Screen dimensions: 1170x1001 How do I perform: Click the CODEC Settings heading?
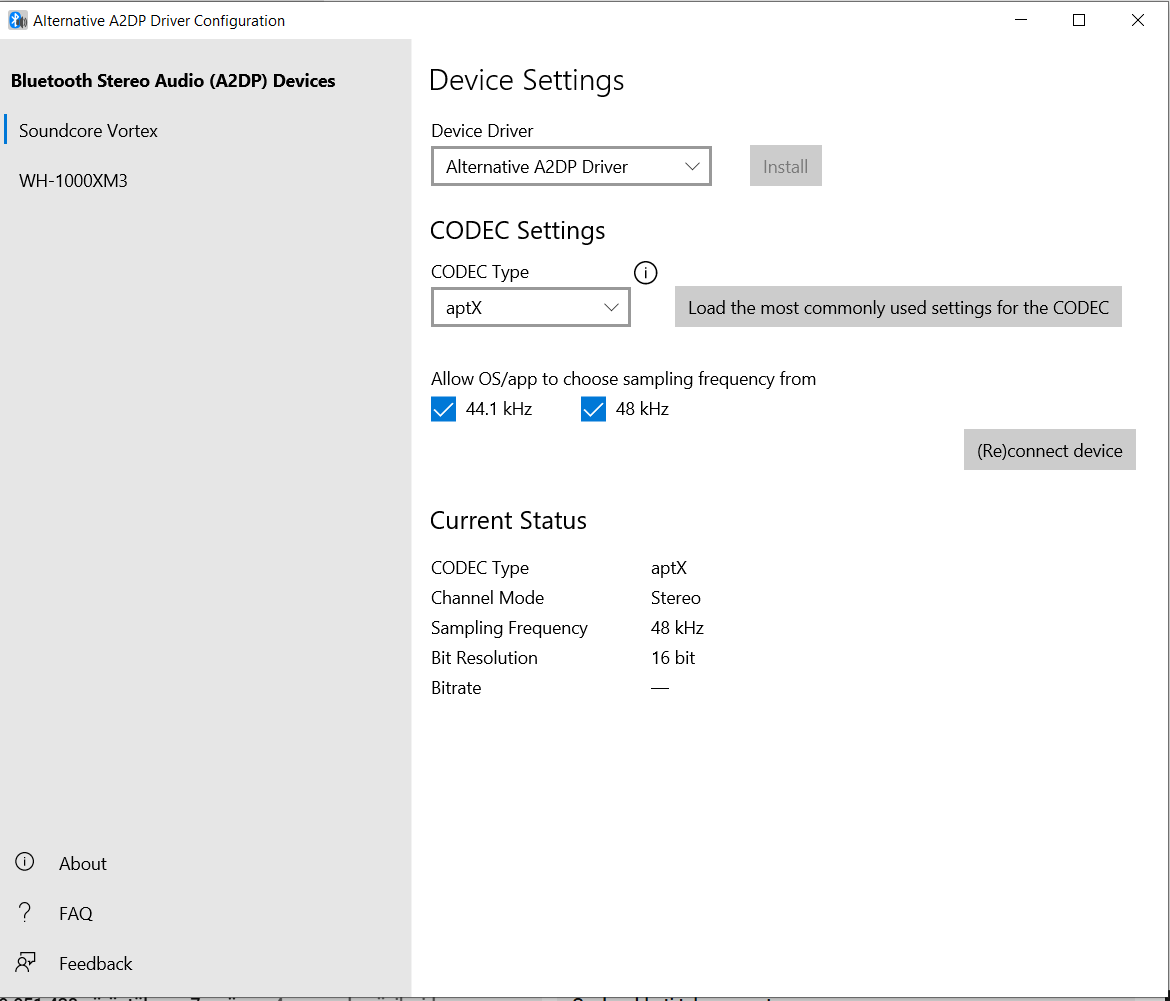[518, 230]
